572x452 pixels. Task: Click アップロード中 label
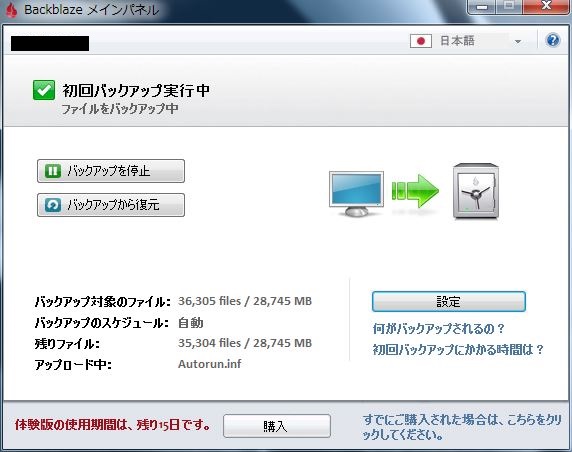(73, 365)
